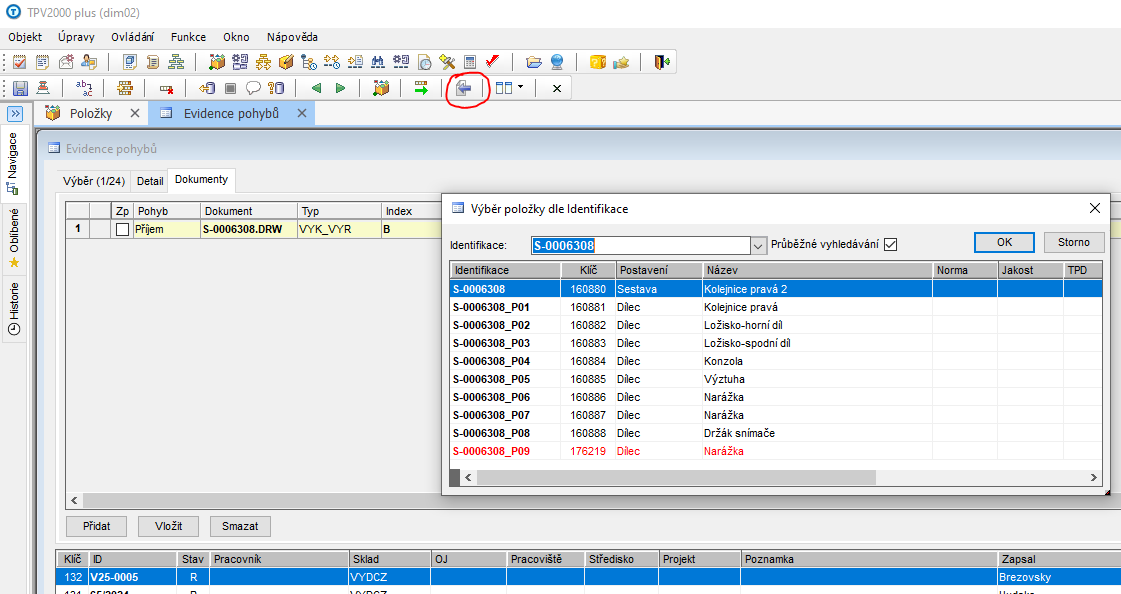Select the red S-0006308_P09 Narážka row

[x=776, y=451]
